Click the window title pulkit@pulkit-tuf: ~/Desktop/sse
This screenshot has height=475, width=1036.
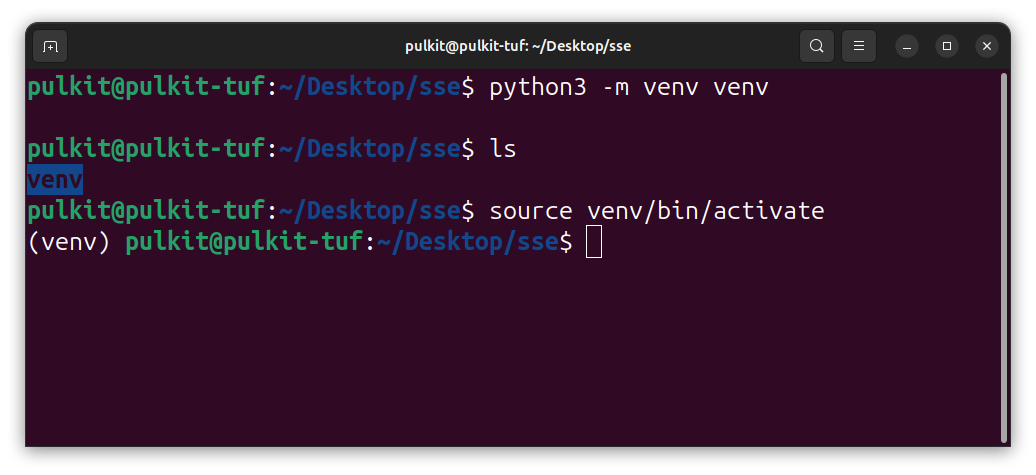(518, 46)
